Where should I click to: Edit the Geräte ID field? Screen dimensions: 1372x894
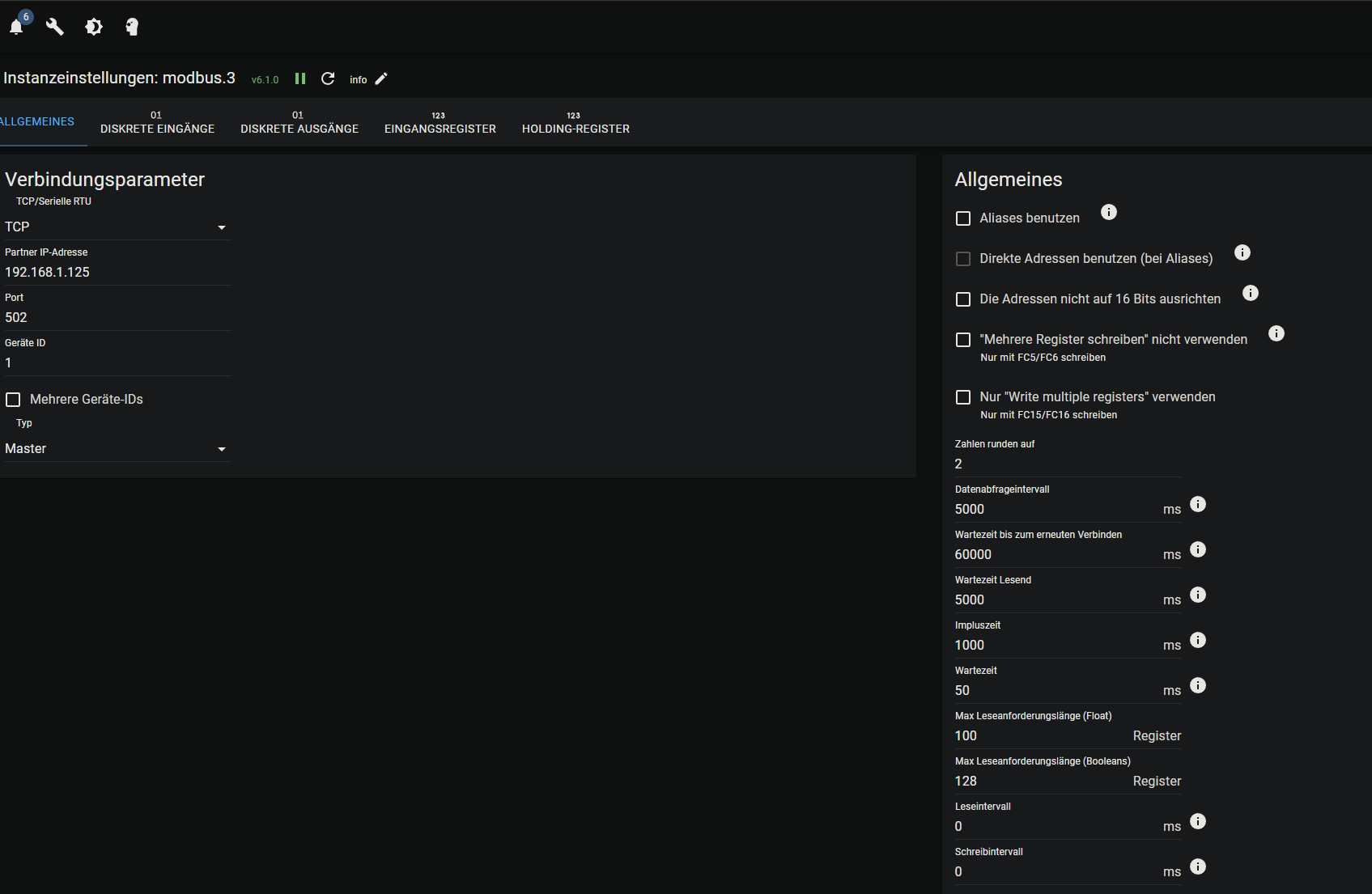117,363
